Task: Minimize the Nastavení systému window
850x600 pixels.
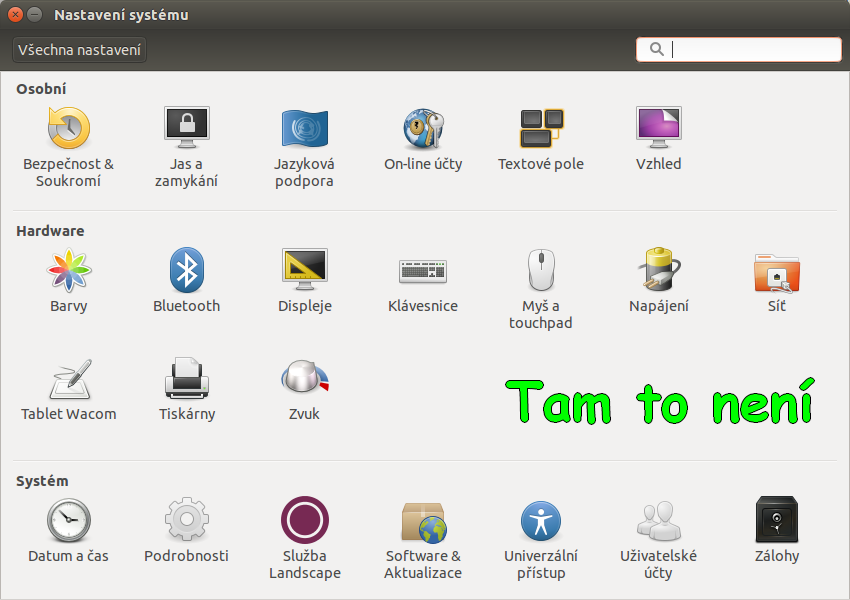Action: tap(34, 15)
